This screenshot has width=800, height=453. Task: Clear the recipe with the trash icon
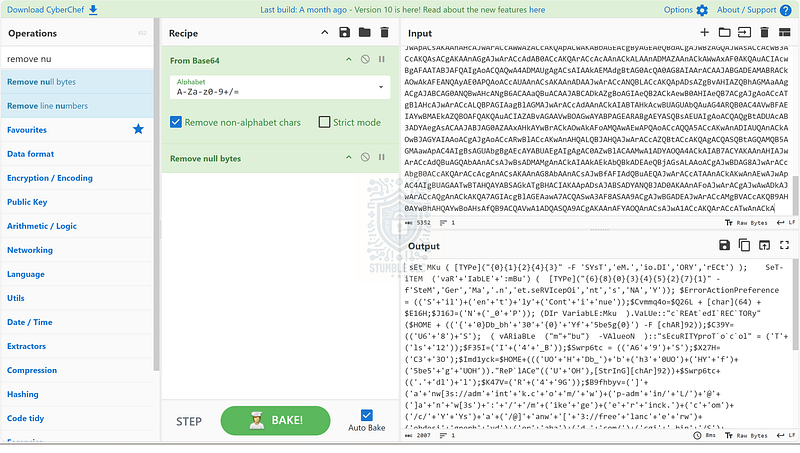(x=384, y=33)
